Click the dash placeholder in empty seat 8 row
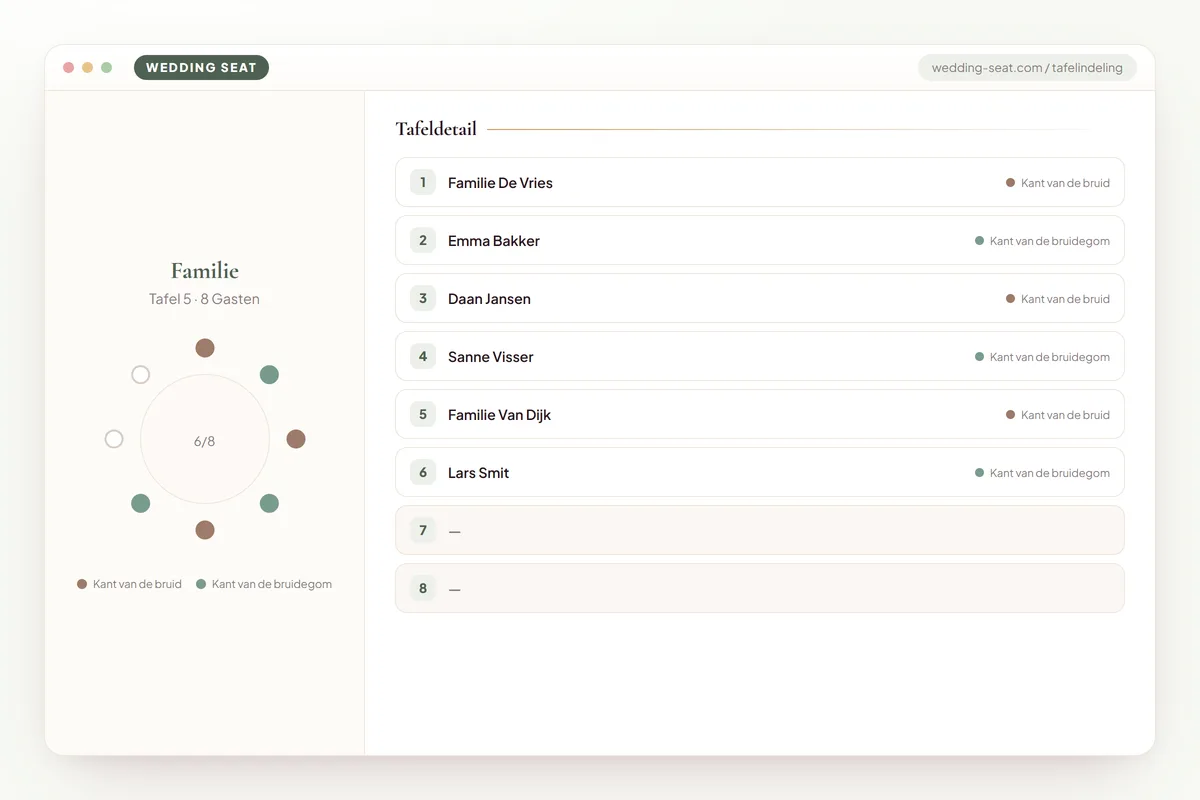The width and height of the screenshot is (1200, 800). point(454,589)
